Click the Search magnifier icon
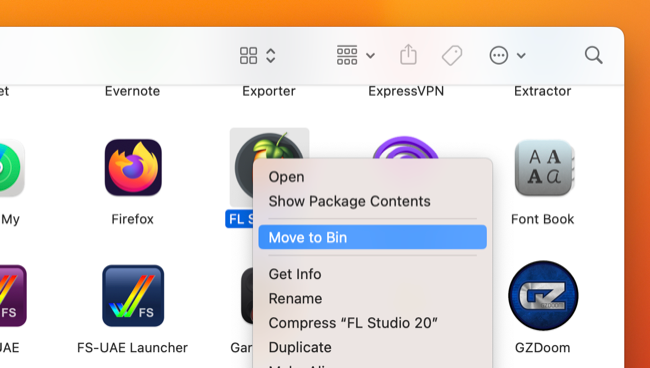 point(594,55)
